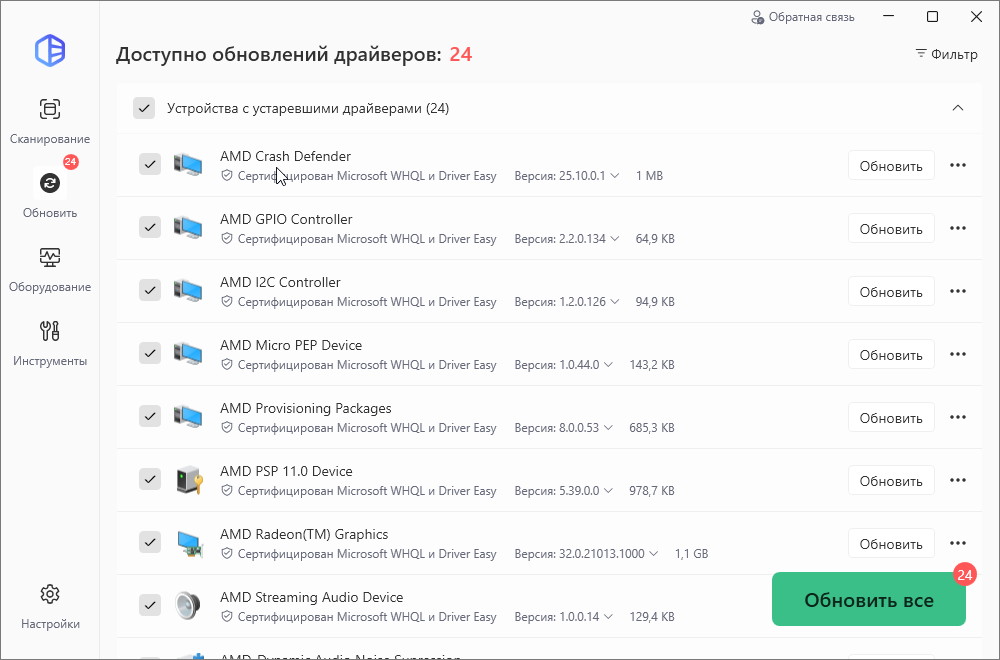The image size is (1000, 660).
Task: Click Обновить button for AMD Provisioning Packages
Action: [891, 418]
